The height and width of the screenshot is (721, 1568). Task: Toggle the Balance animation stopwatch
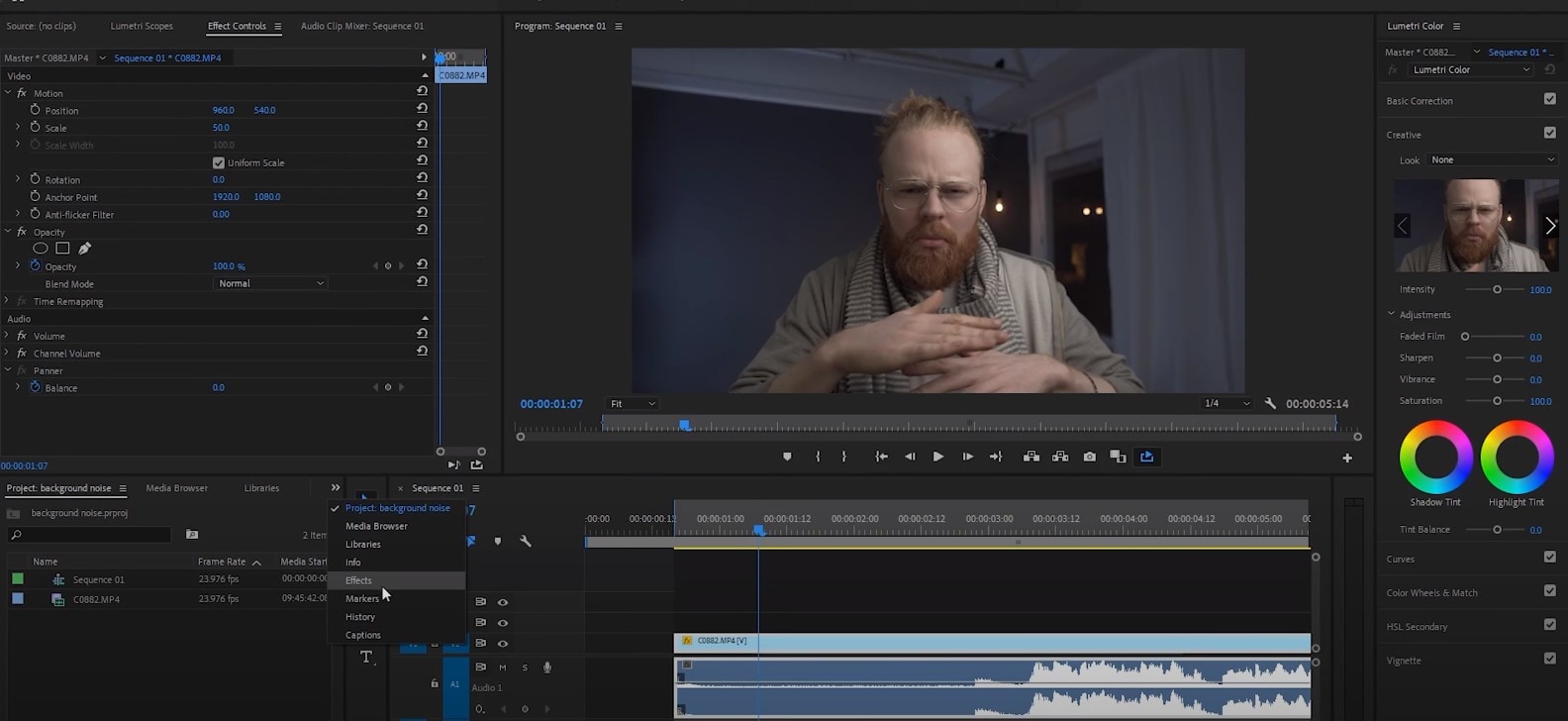(35, 387)
